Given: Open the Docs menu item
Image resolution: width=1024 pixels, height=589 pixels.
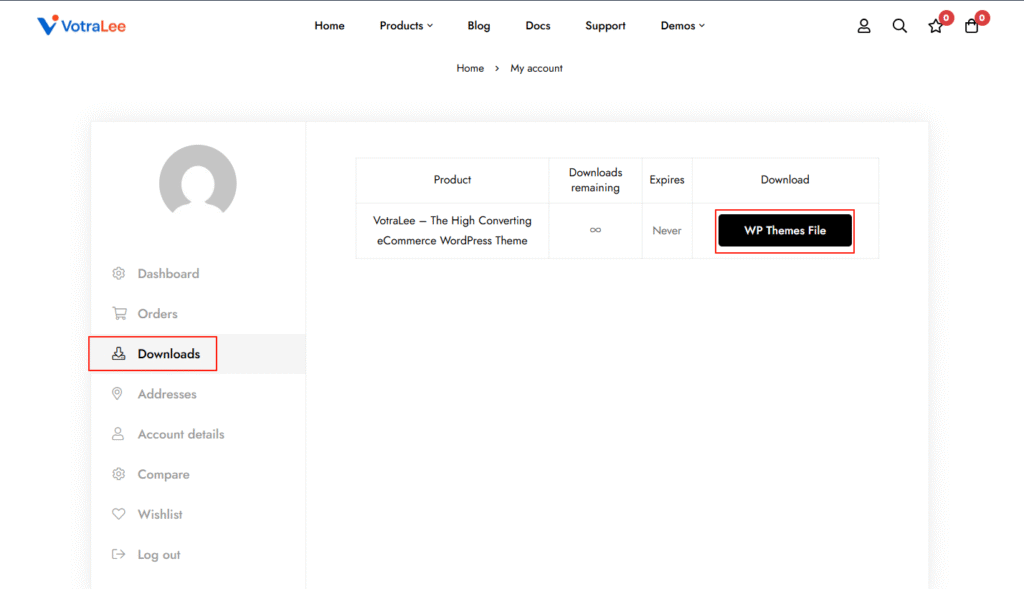Looking at the screenshot, I should (537, 25).
